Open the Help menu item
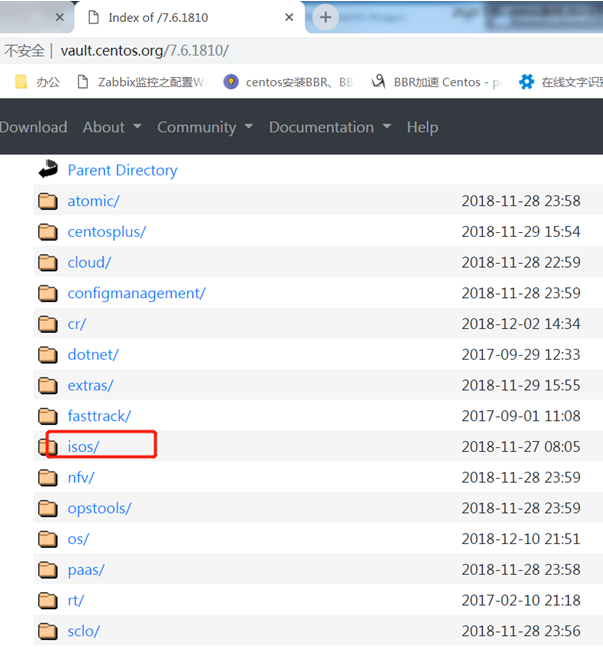This screenshot has width=603, height=647. [423, 127]
